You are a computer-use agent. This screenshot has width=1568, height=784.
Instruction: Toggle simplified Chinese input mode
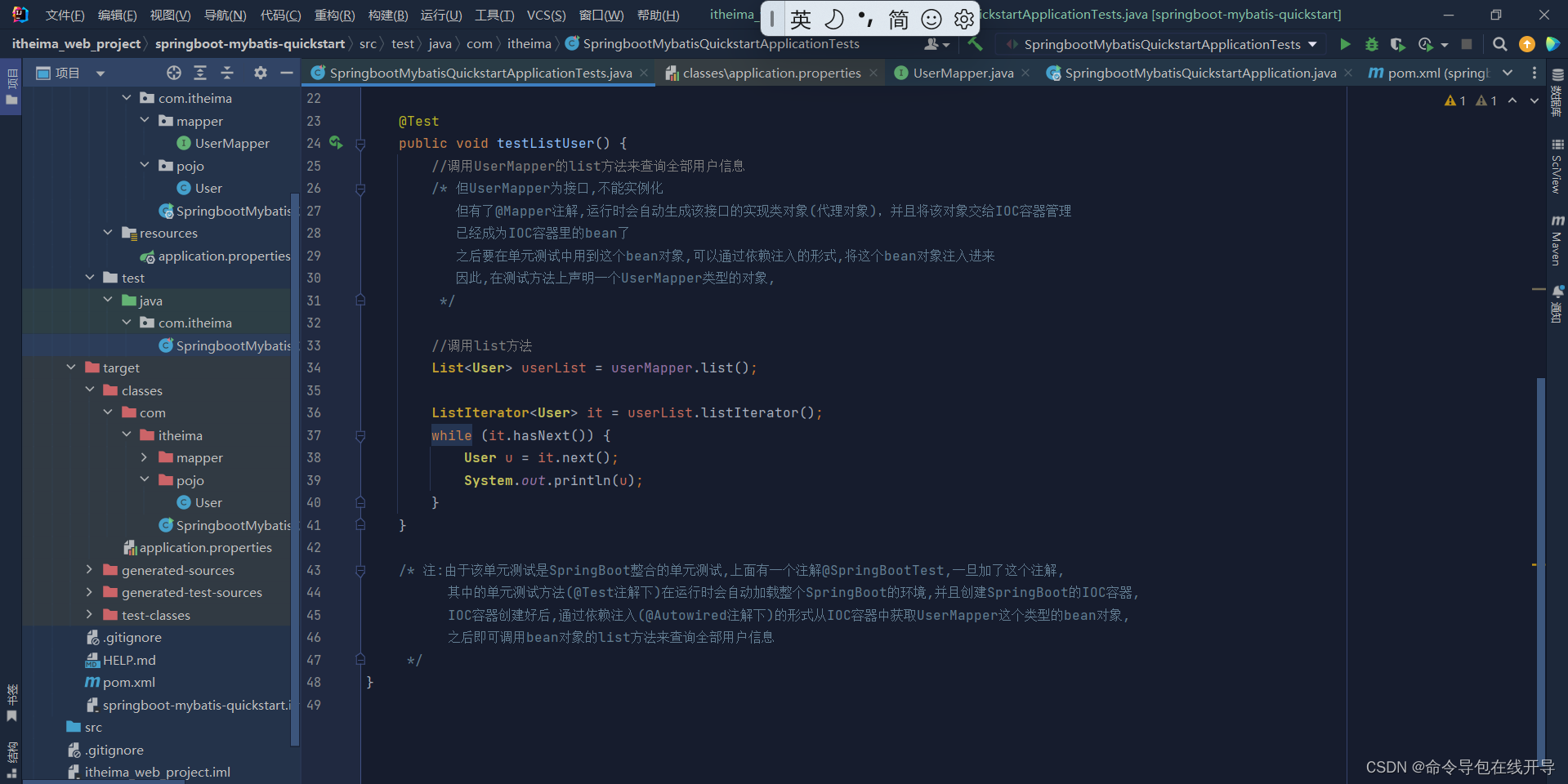click(x=899, y=18)
